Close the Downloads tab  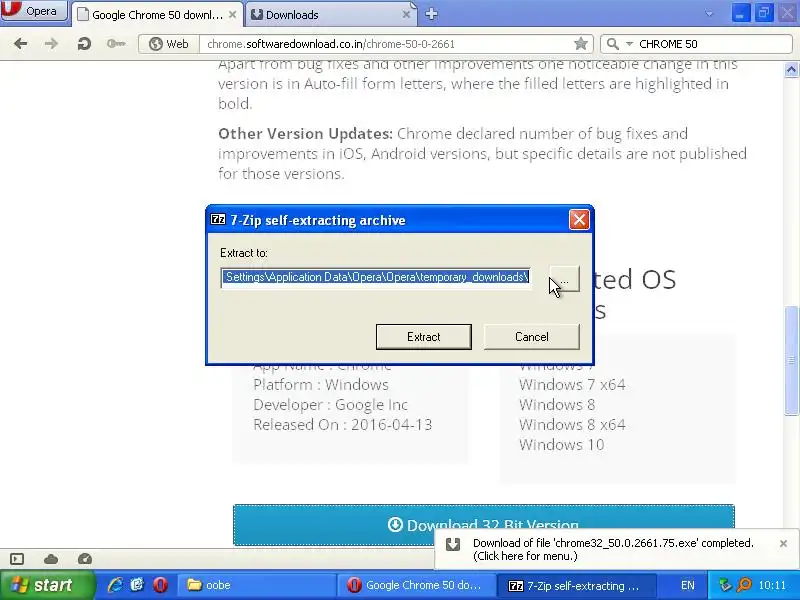coord(406,15)
